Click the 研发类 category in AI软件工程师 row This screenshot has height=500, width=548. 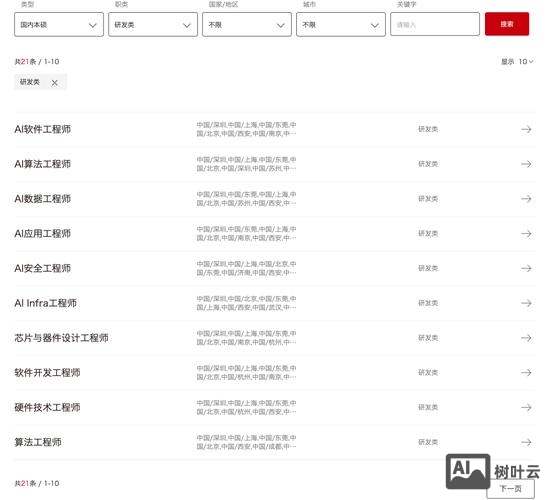(x=428, y=129)
